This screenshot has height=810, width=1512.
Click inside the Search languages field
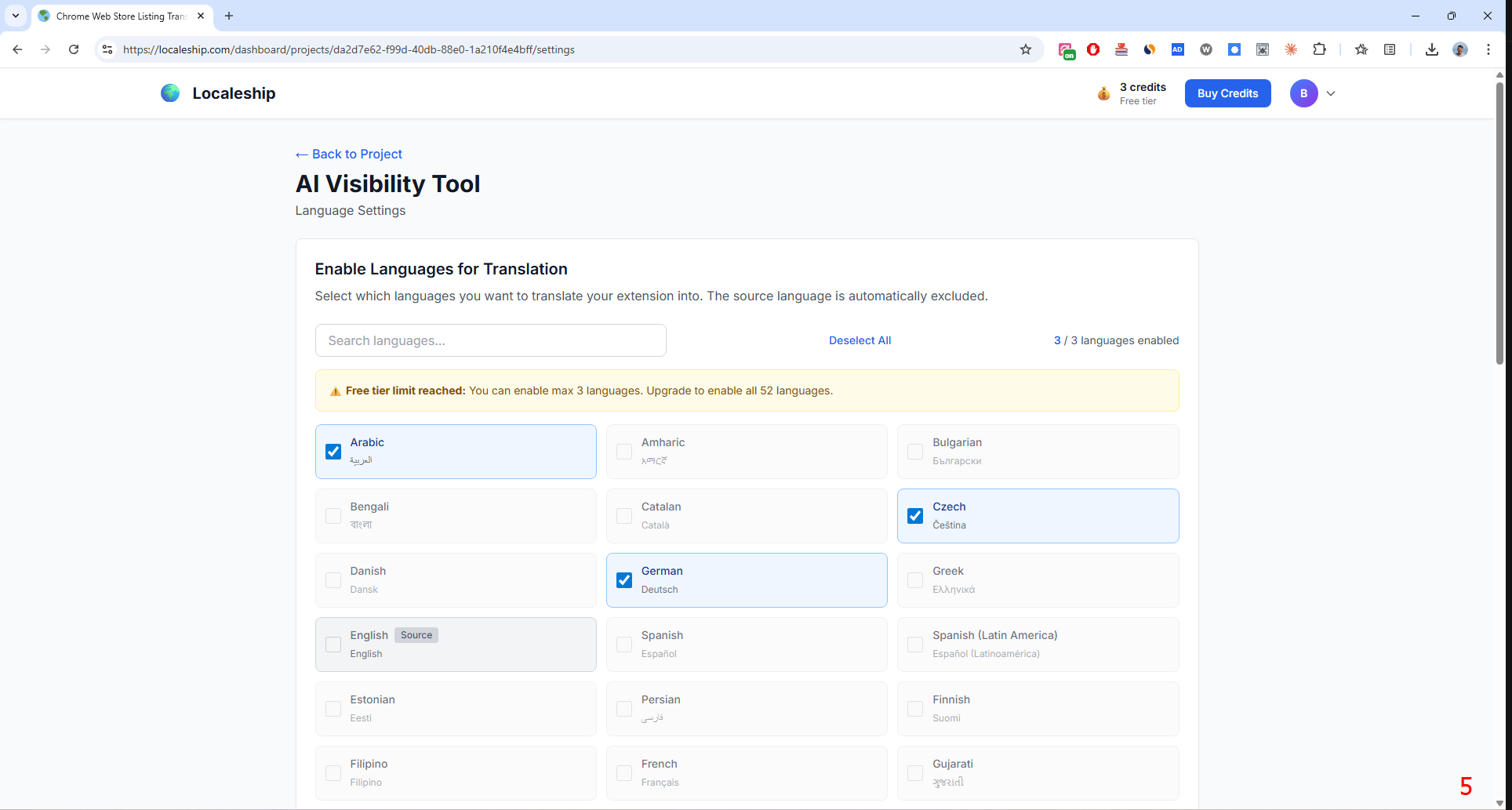tap(490, 340)
